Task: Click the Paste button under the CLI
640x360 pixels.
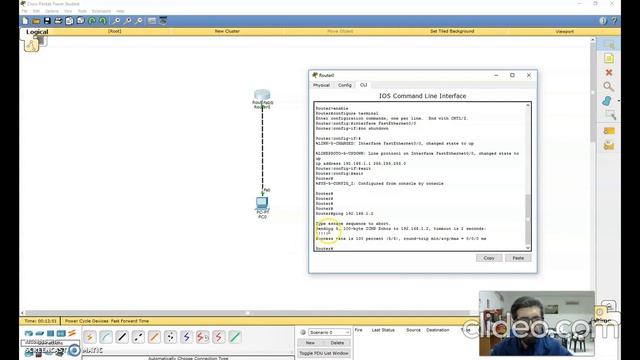Action: coord(518,258)
